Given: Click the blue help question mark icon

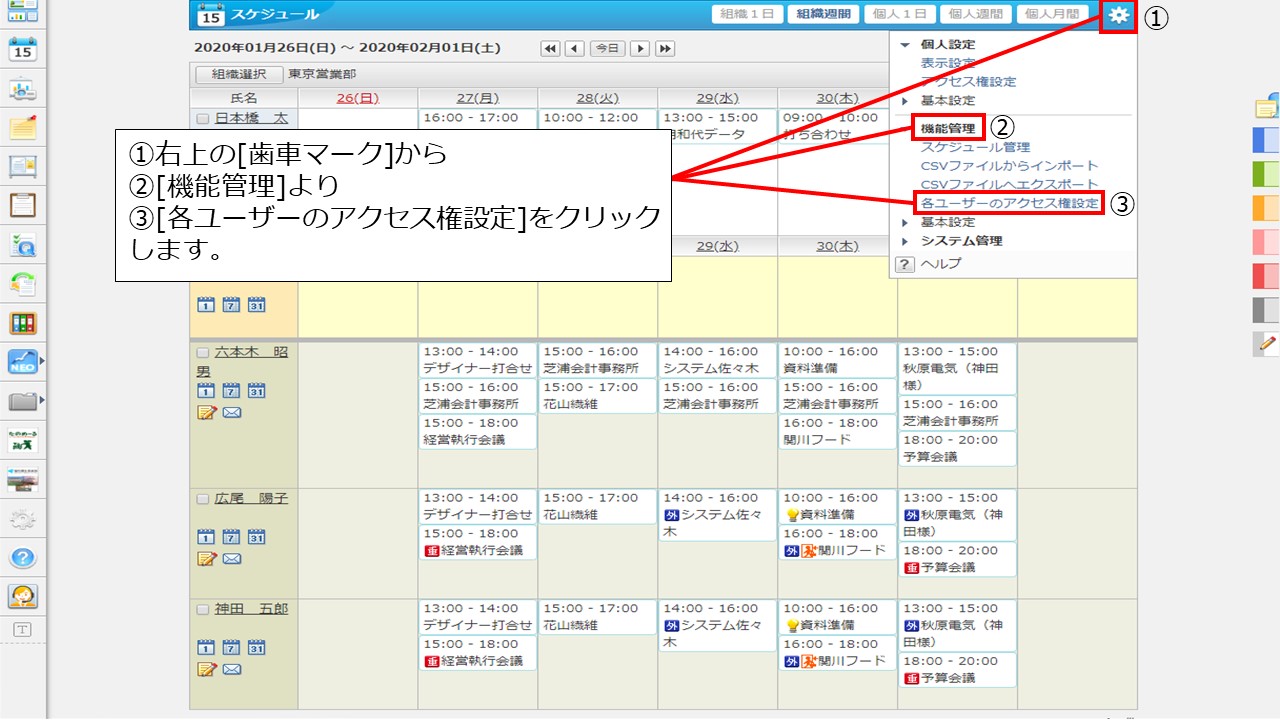Looking at the screenshot, I should (x=22, y=558).
